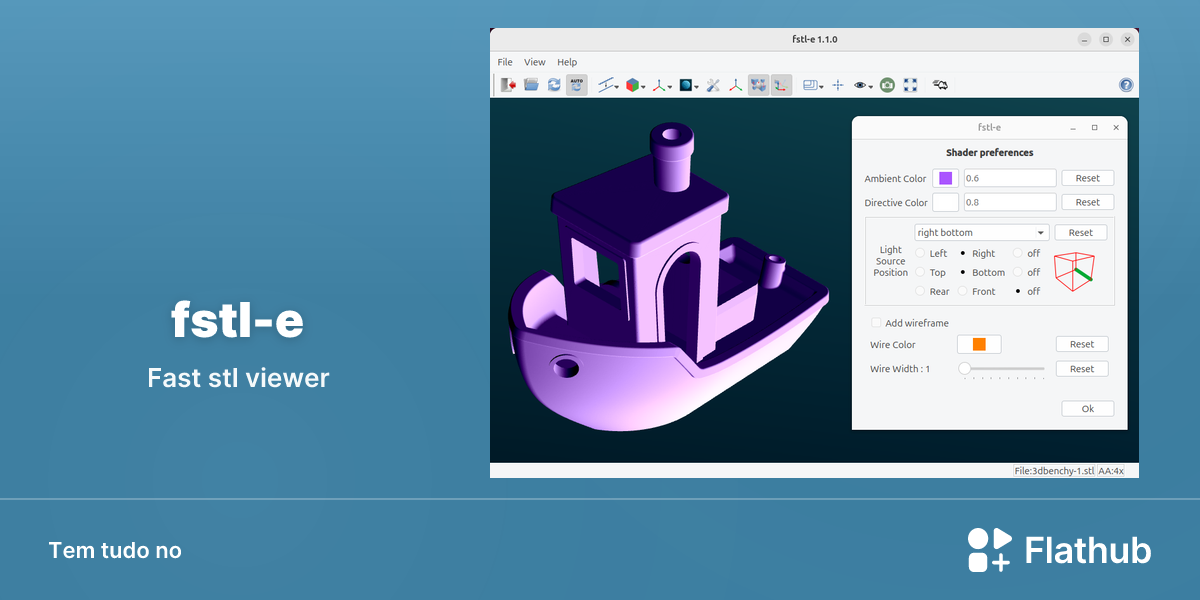This screenshot has height=600, width=1200.
Task: Open preferences with the wrench tools icon
Action: (713, 85)
